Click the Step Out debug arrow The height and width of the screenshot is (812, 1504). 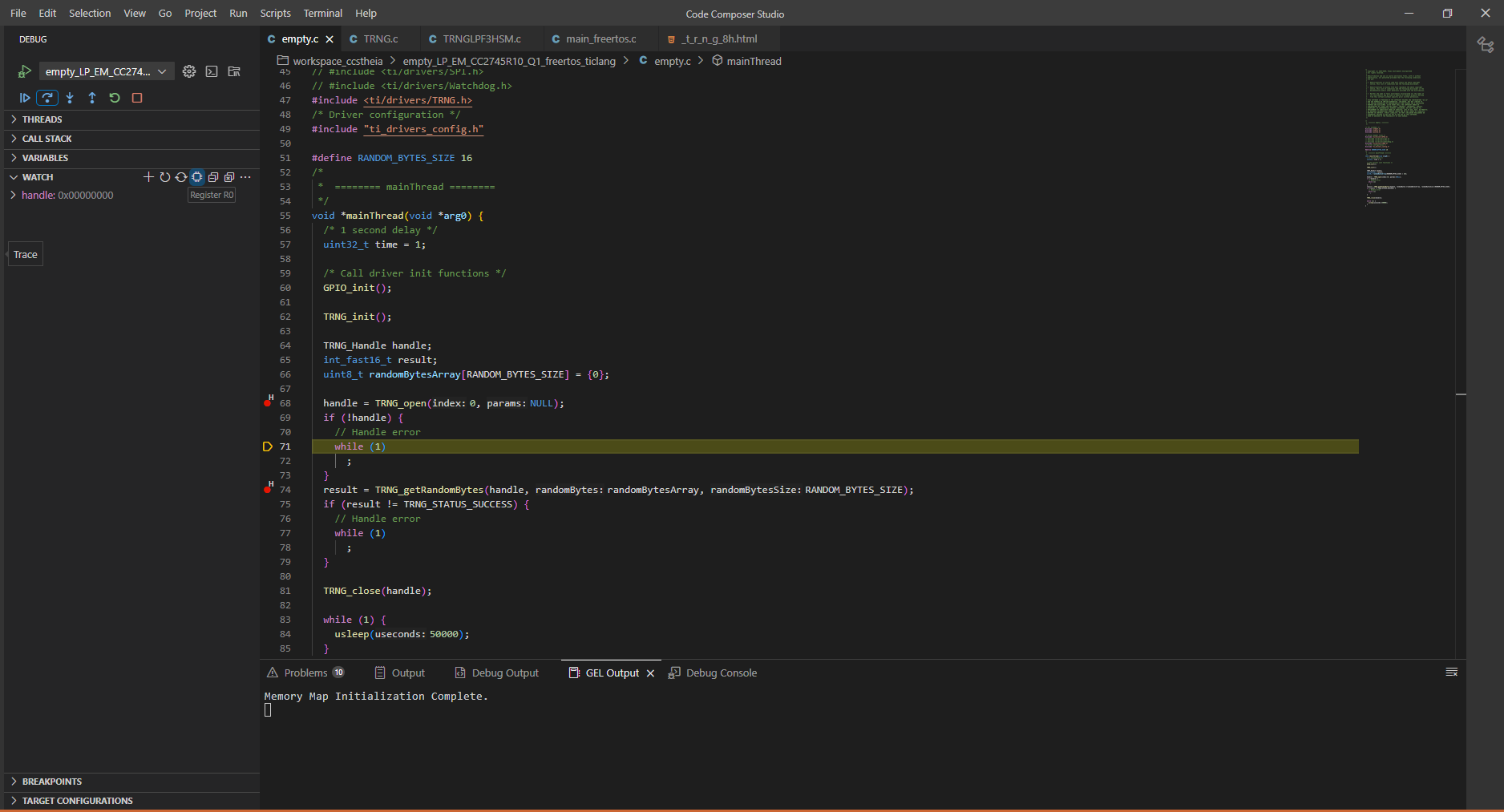pos(92,98)
